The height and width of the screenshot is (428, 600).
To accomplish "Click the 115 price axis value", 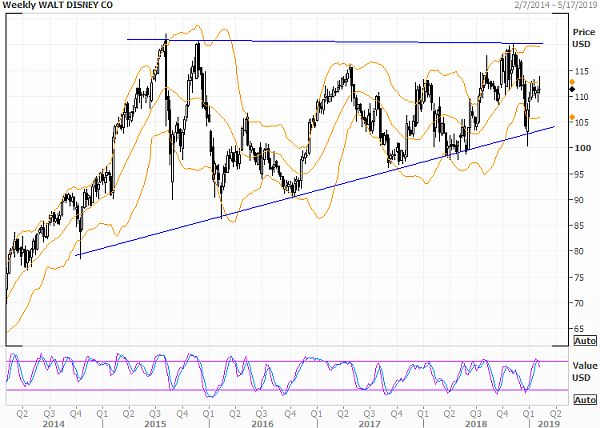I will tap(580, 71).
